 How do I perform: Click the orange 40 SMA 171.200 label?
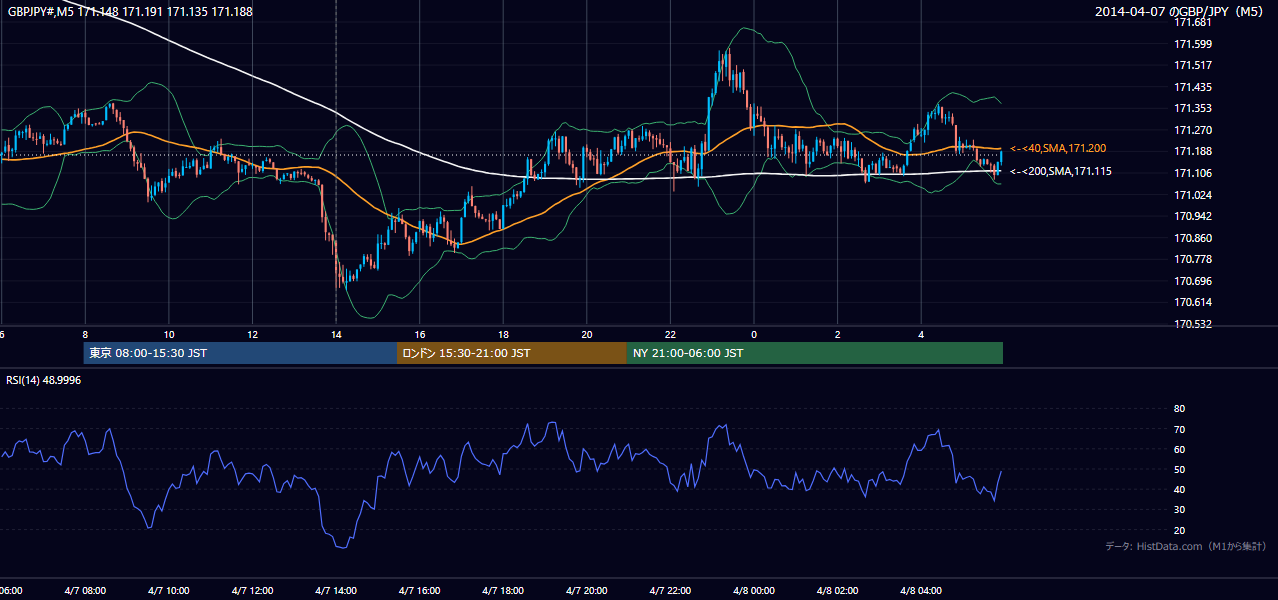pos(1058,148)
